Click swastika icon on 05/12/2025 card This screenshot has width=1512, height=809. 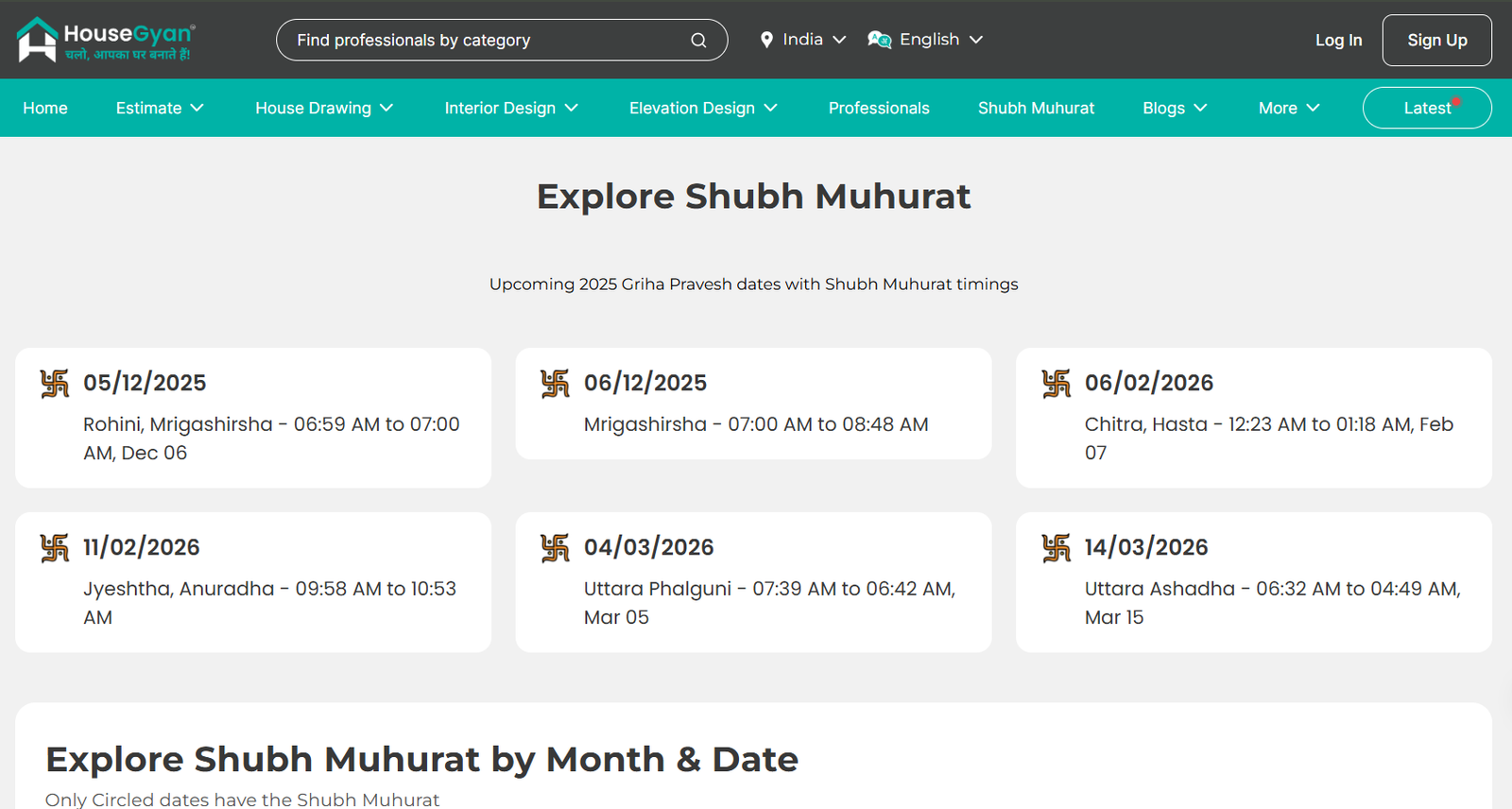[55, 383]
